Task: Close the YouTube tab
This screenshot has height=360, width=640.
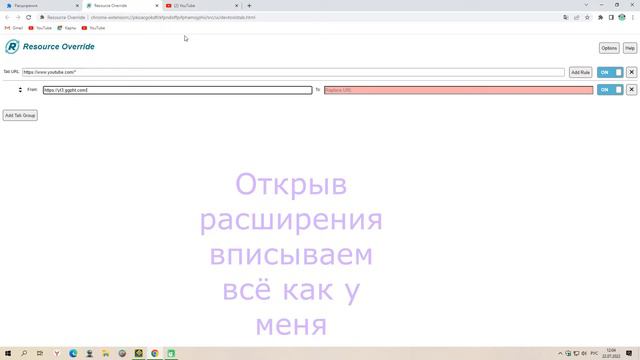Action: [x=236, y=6]
